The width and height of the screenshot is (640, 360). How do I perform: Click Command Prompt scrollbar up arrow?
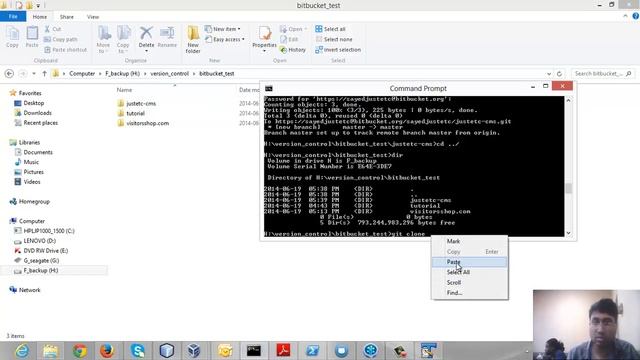[x=569, y=100]
